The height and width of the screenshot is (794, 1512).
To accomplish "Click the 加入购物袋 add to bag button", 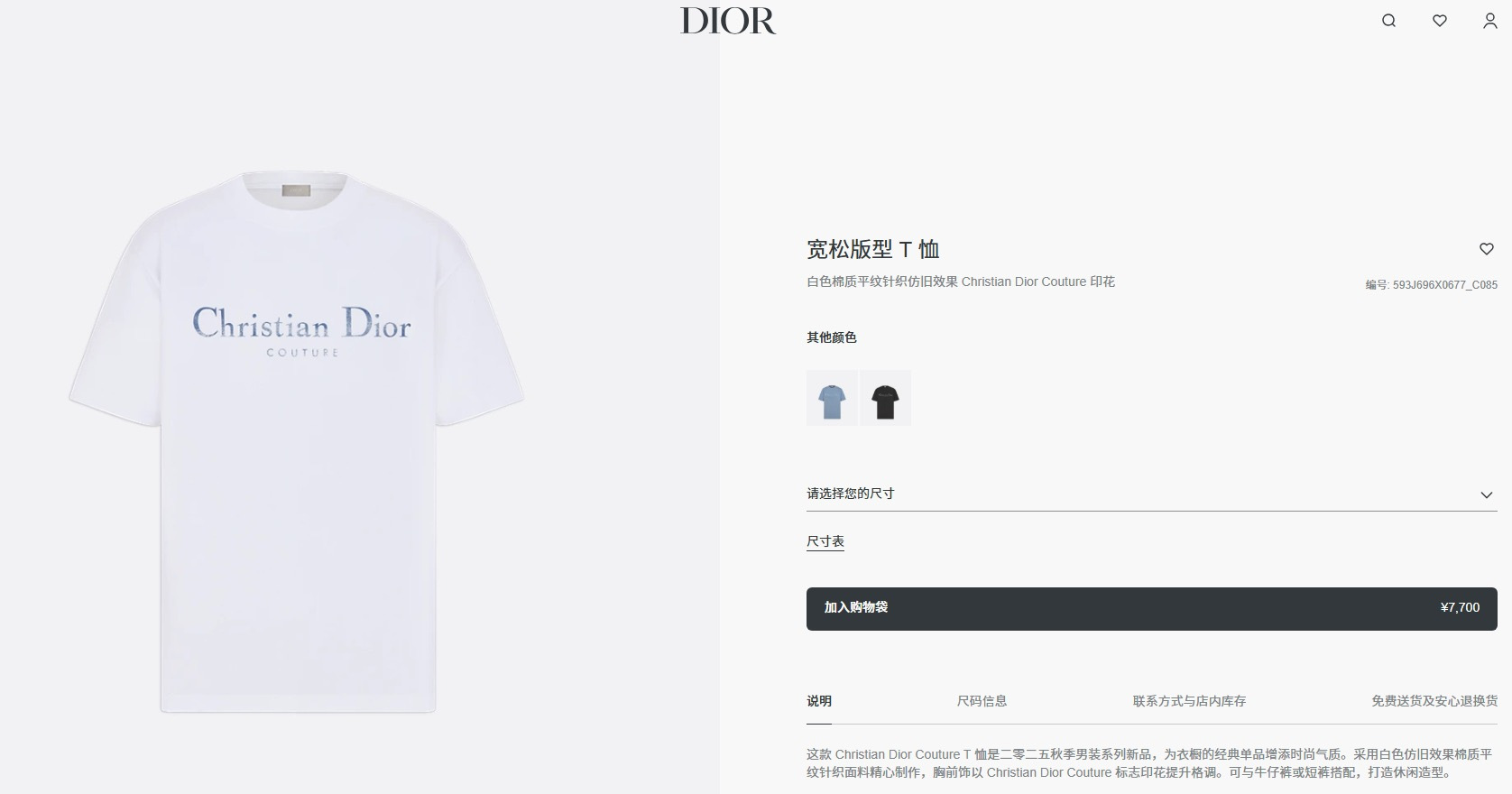I will [1152, 609].
